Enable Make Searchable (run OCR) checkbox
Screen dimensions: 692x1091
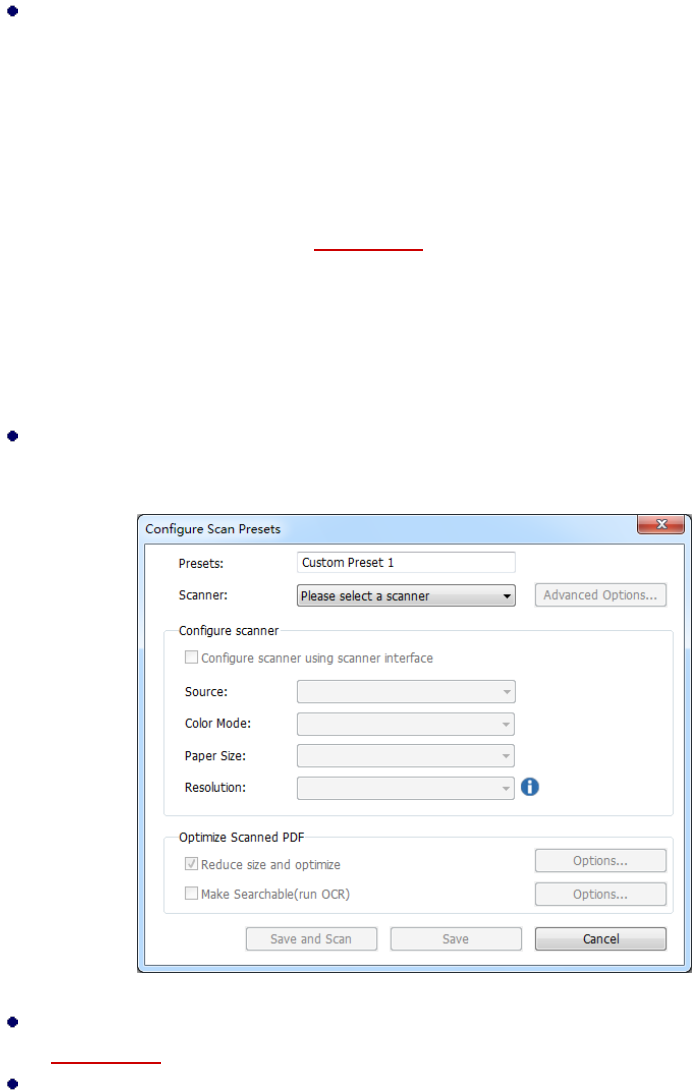point(191,893)
